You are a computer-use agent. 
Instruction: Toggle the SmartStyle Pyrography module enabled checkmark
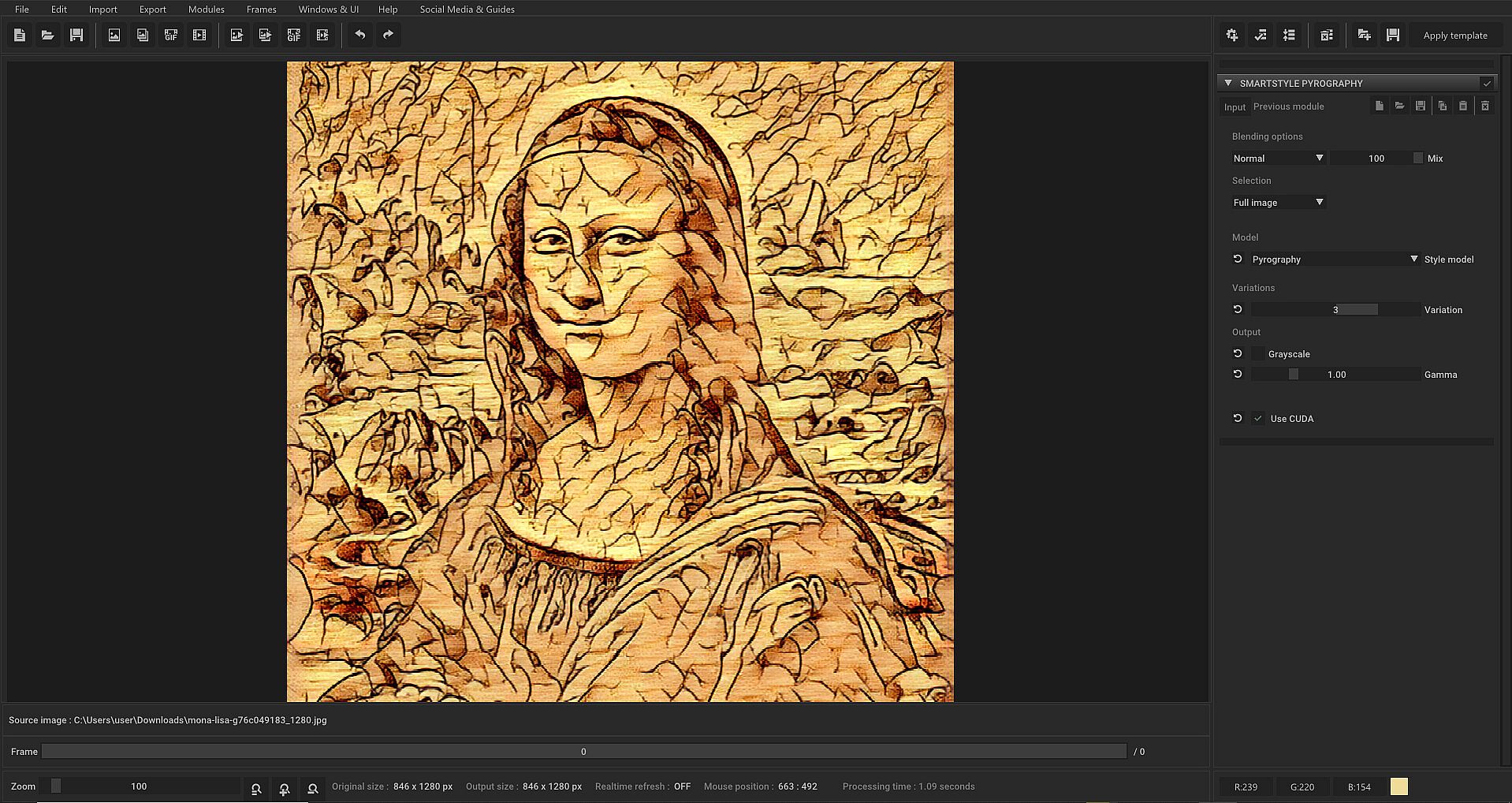pos(1487,83)
